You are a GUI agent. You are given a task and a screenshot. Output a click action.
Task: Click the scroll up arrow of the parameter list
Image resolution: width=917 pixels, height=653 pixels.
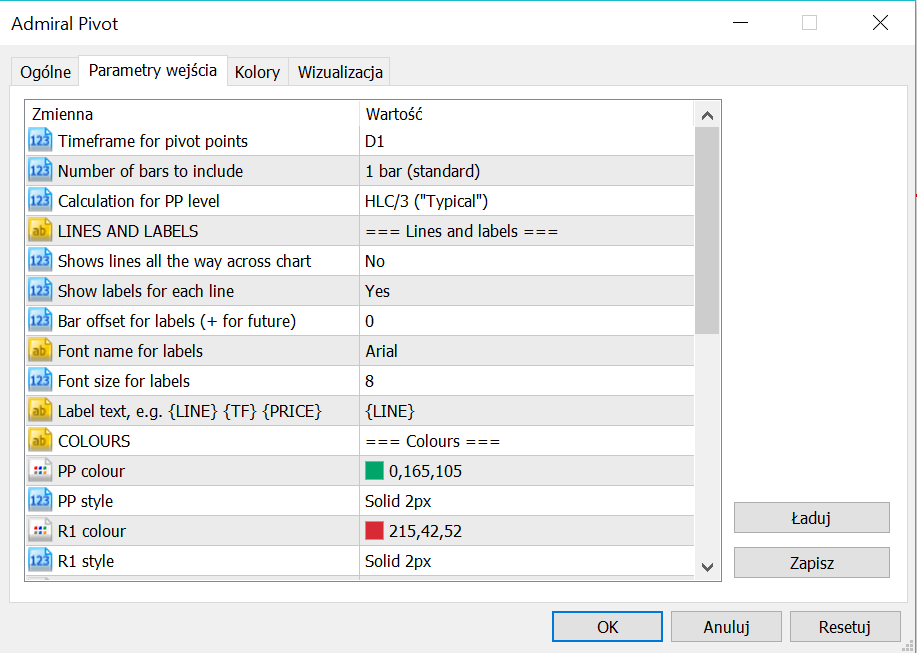point(707,115)
